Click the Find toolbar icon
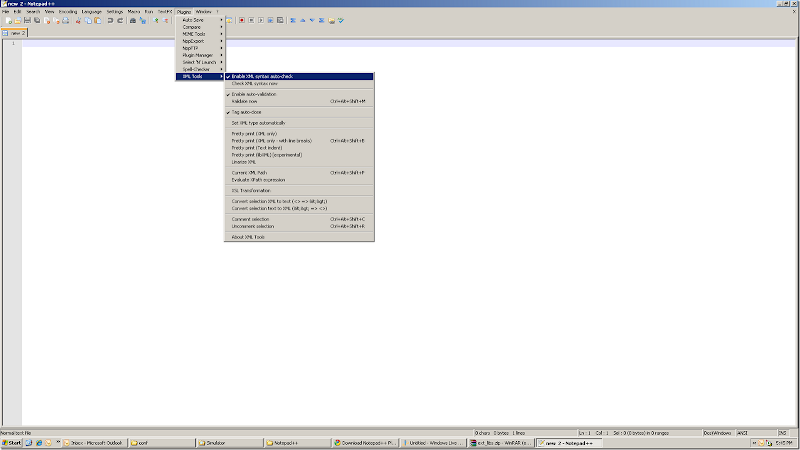The height and width of the screenshot is (450, 800). pyautogui.click(x=133, y=20)
